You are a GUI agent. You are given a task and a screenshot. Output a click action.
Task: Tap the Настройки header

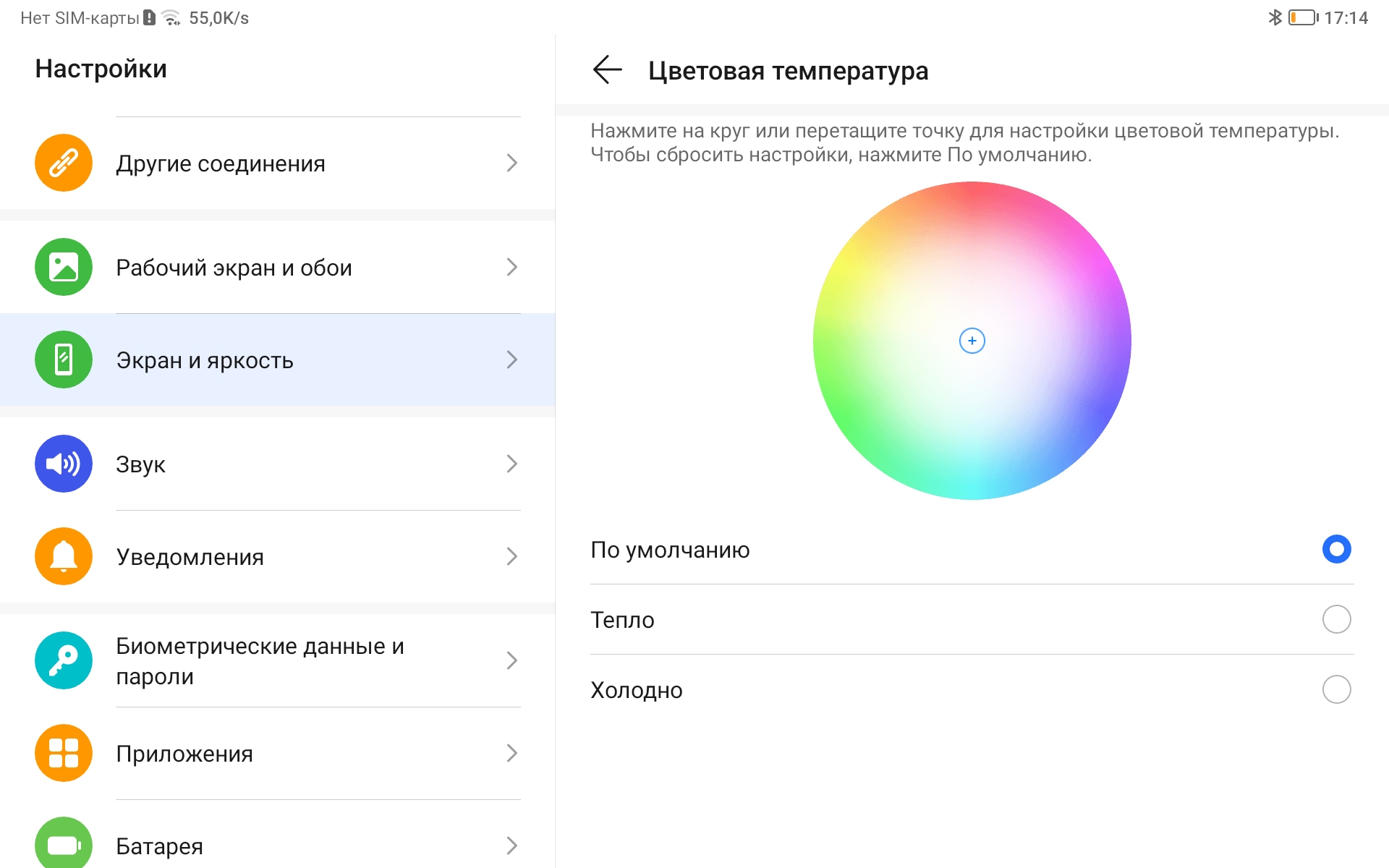tap(101, 69)
